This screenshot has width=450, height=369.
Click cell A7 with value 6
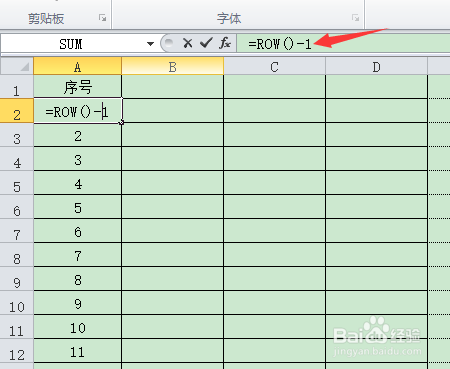78,231
